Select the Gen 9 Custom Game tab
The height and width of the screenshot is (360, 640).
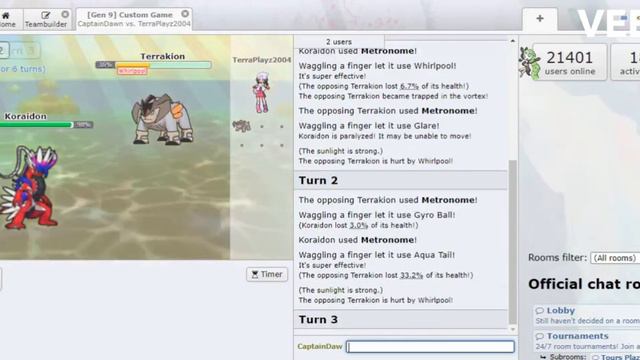point(134,19)
